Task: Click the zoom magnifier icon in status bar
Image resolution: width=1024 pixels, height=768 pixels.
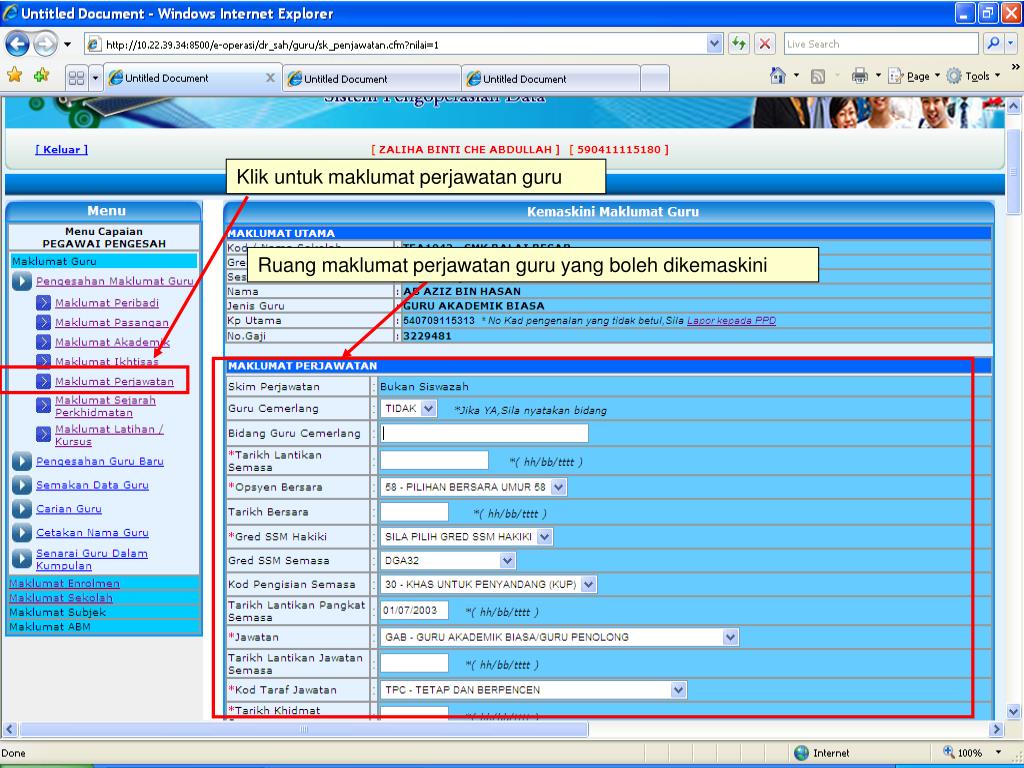Action: pos(948,752)
